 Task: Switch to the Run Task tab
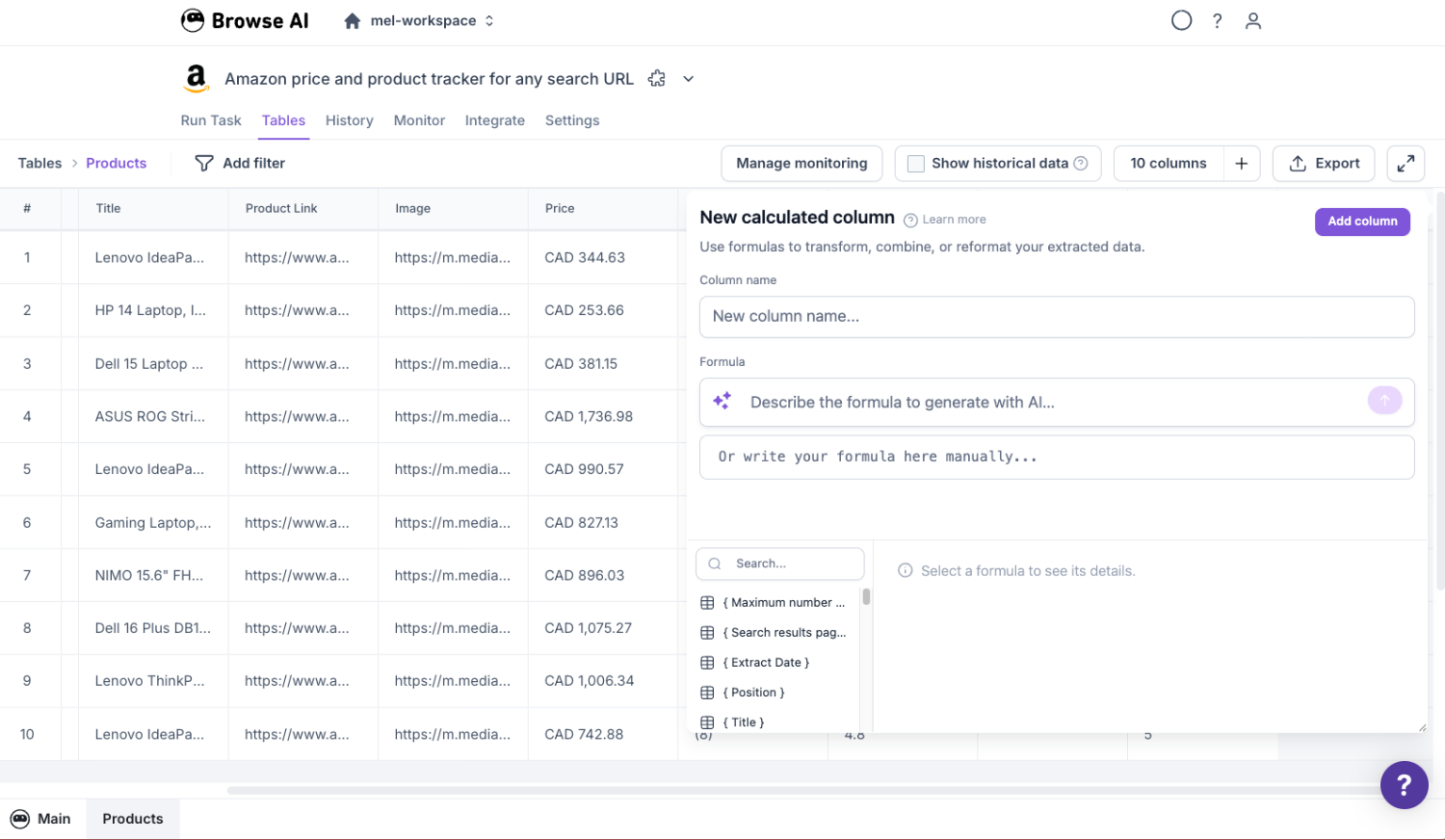click(211, 120)
